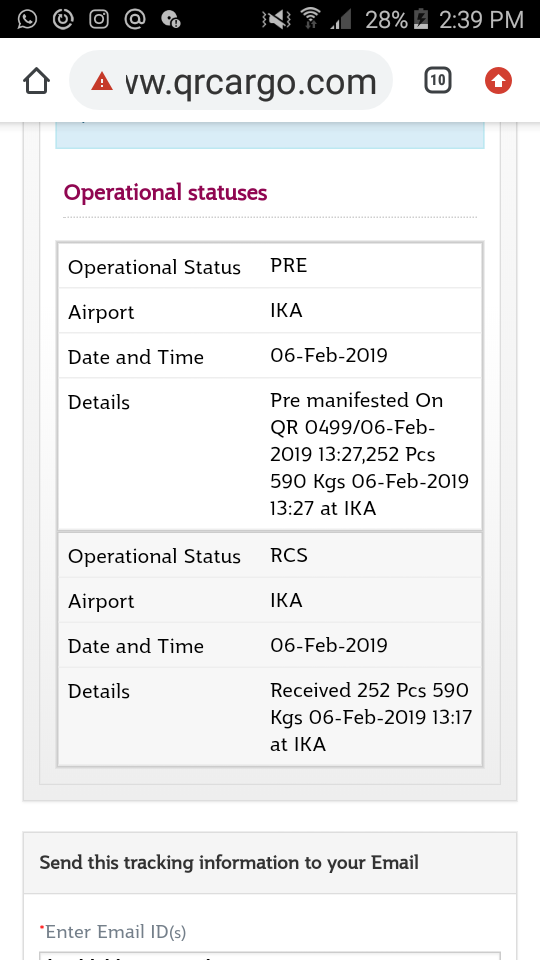Tap the @ email notification icon
This screenshot has width=540, height=960.
click(135, 20)
